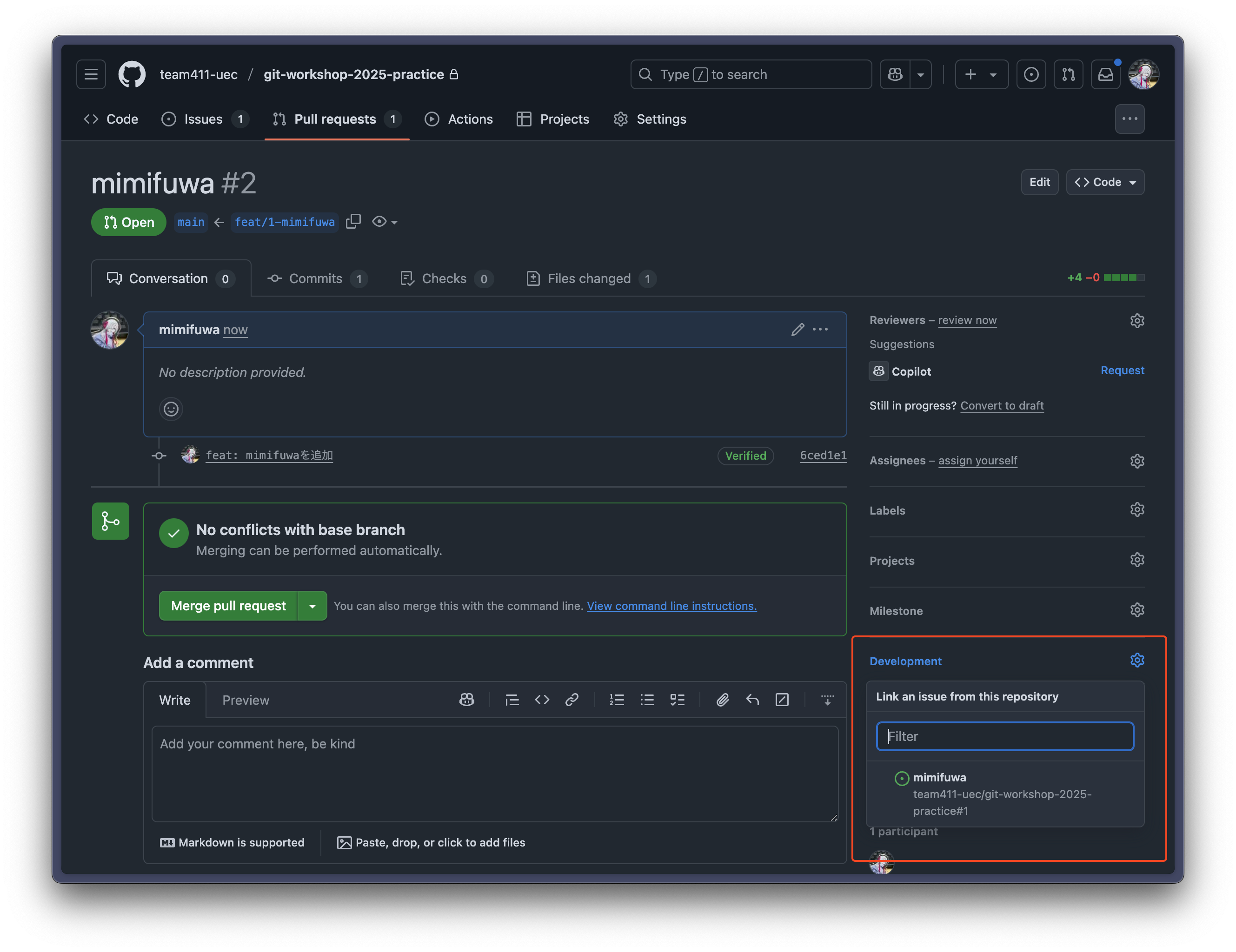Screen dimensions: 1236x952
Task: Open pull requests icon in header
Action: tap(1068, 74)
